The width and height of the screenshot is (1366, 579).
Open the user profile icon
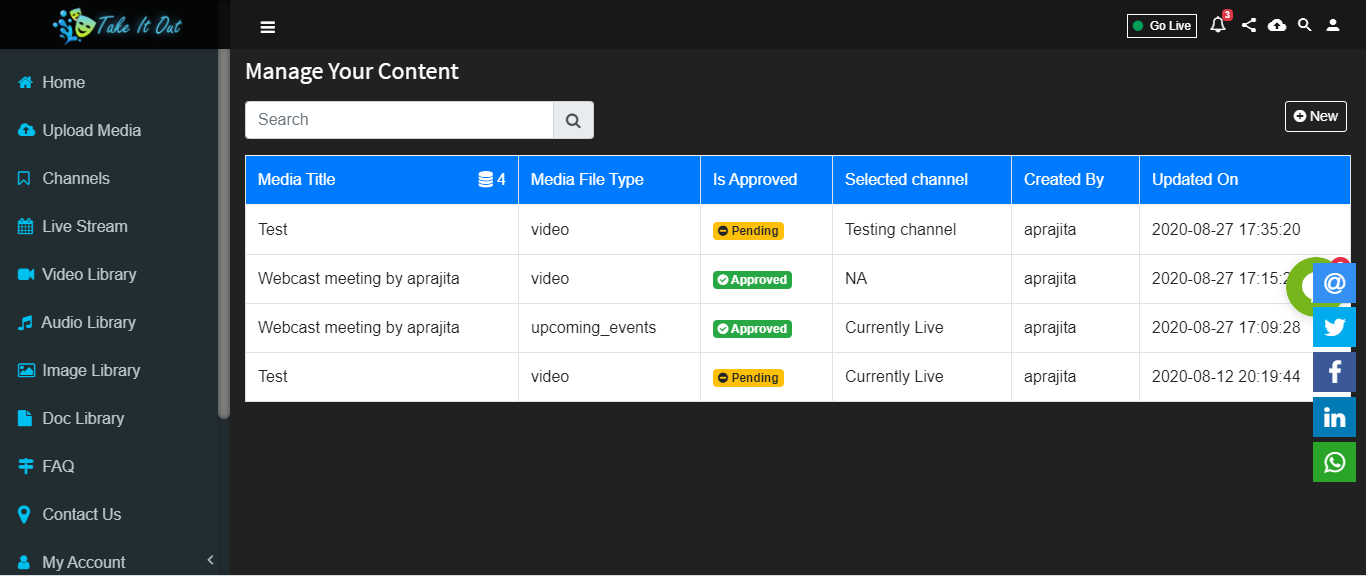[1333, 25]
